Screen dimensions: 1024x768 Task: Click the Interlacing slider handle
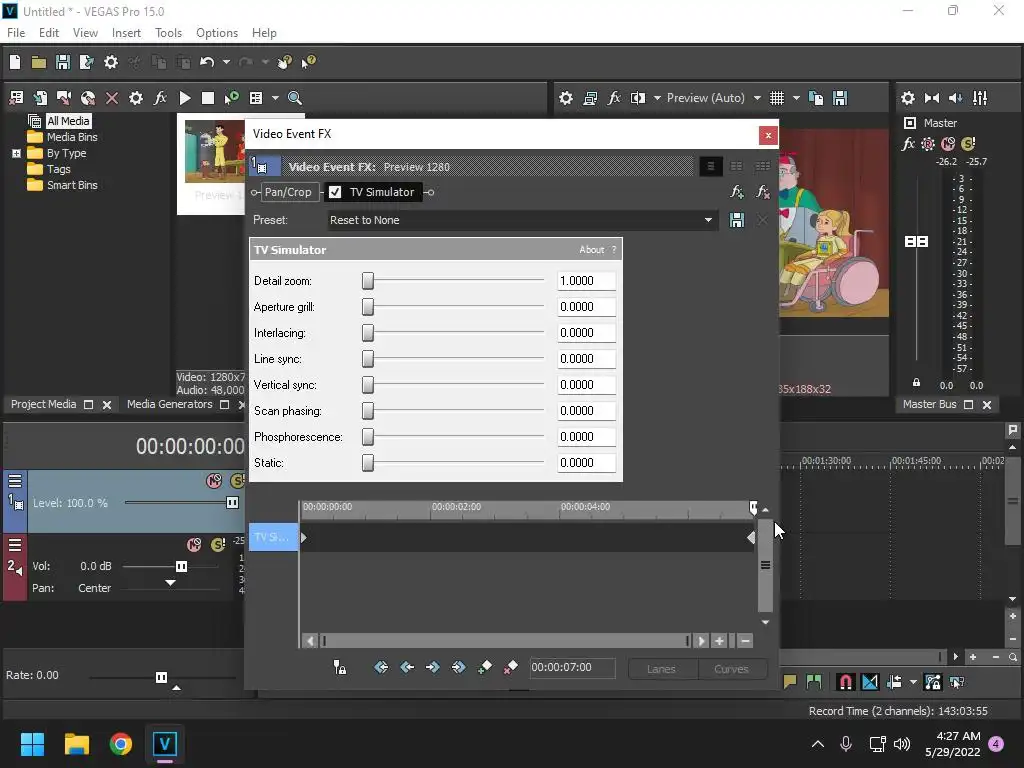click(x=368, y=333)
